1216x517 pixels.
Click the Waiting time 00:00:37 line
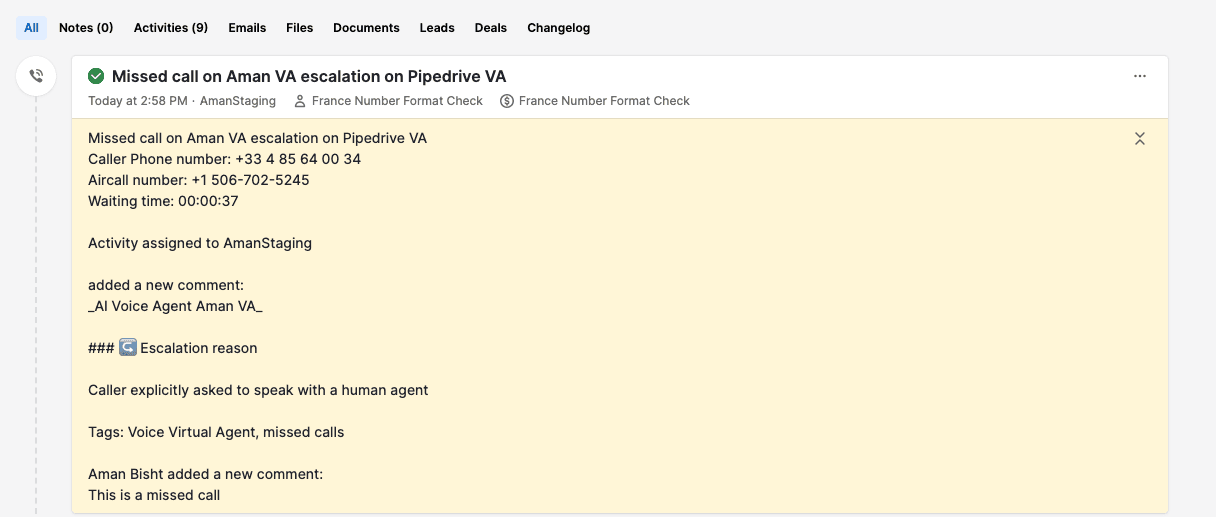[163, 201]
